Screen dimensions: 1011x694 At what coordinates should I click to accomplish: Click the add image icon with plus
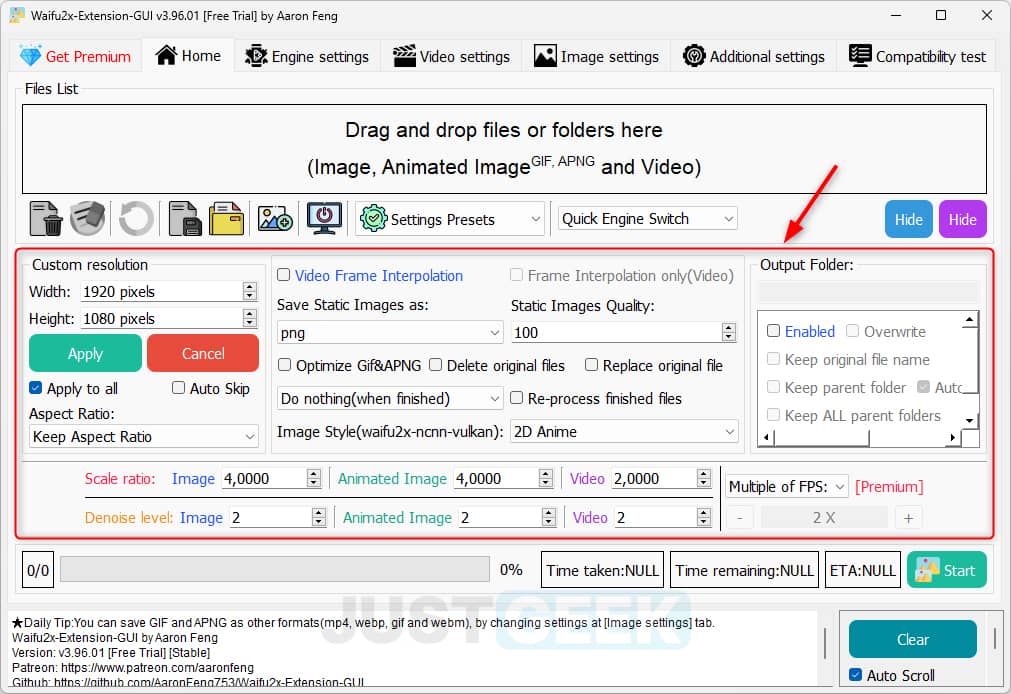(x=275, y=219)
